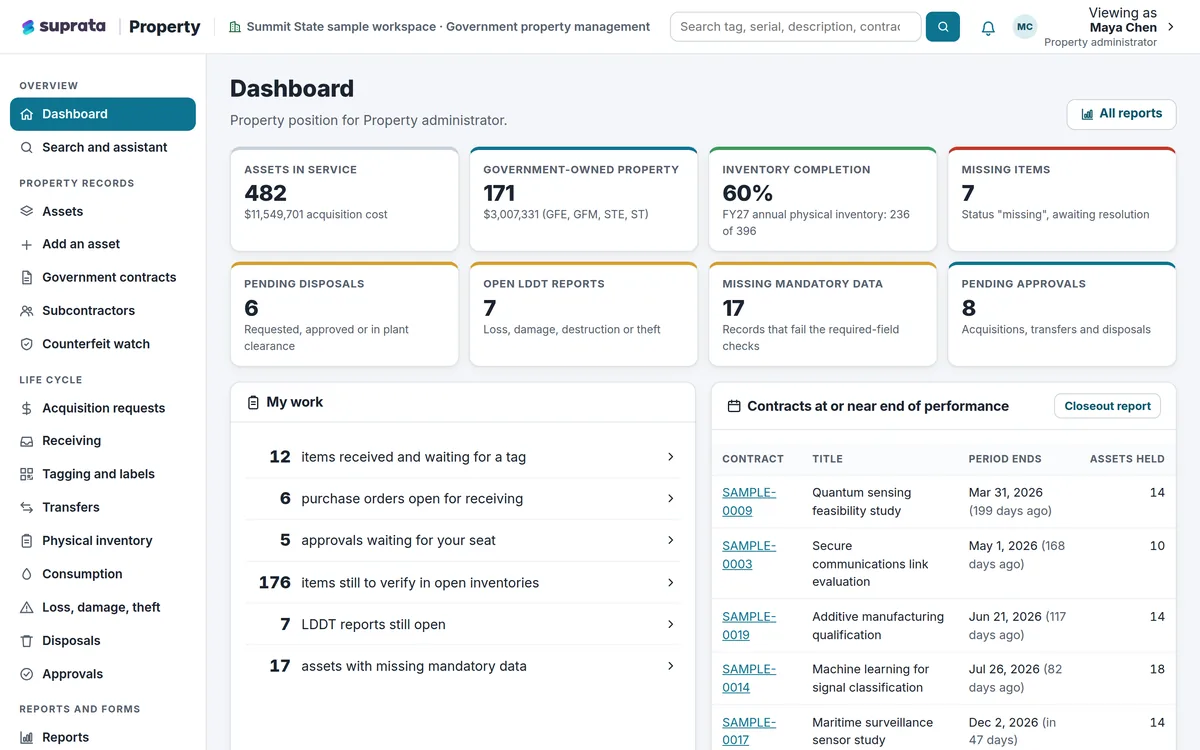Open Assets in the sidebar
The width and height of the screenshot is (1200, 750).
click(x=103, y=211)
